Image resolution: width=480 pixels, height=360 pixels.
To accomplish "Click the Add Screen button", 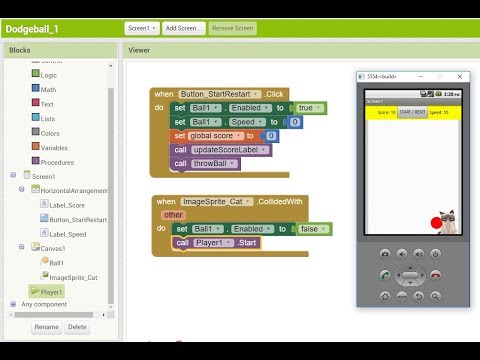I will (184, 28).
